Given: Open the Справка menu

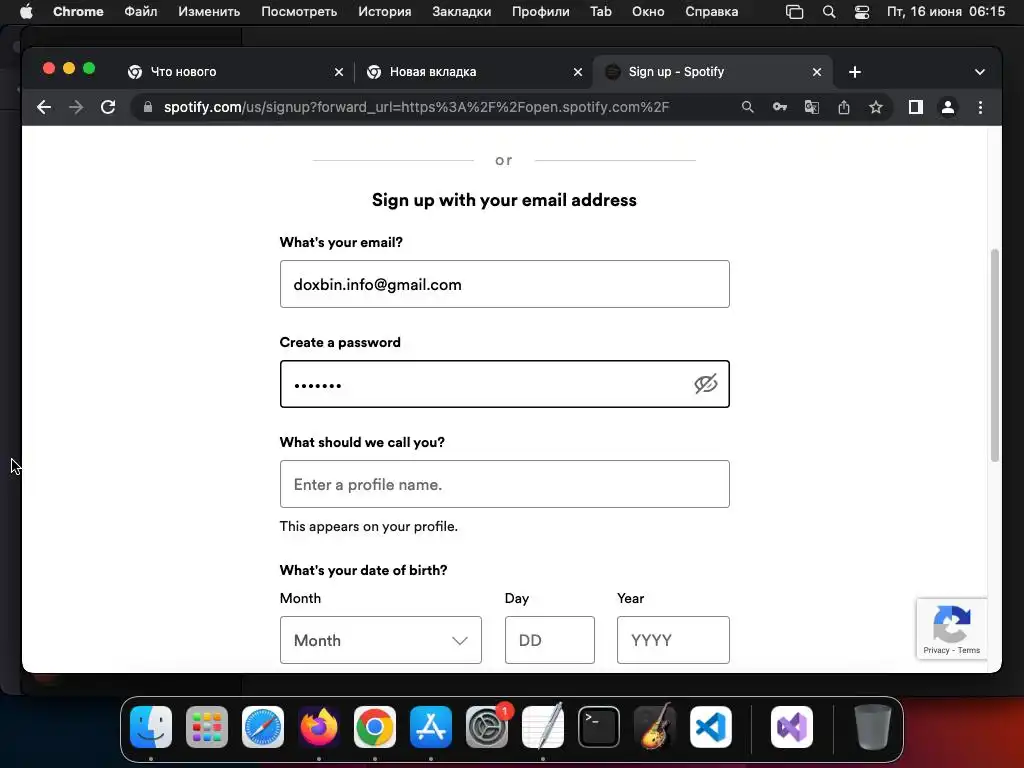Looking at the screenshot, I should (711, 12).
